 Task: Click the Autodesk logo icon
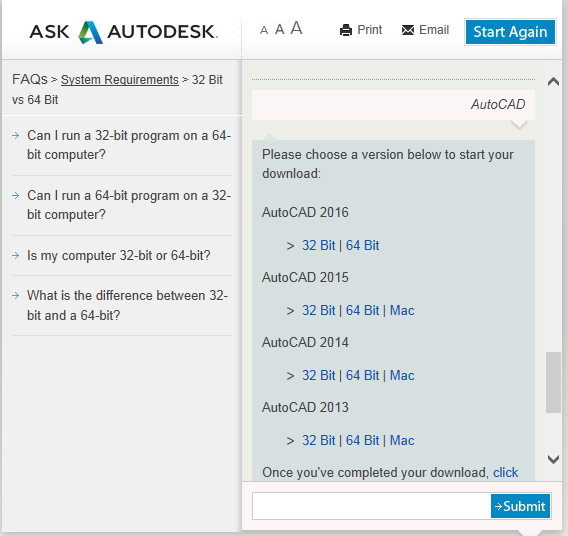coord(90,32)
